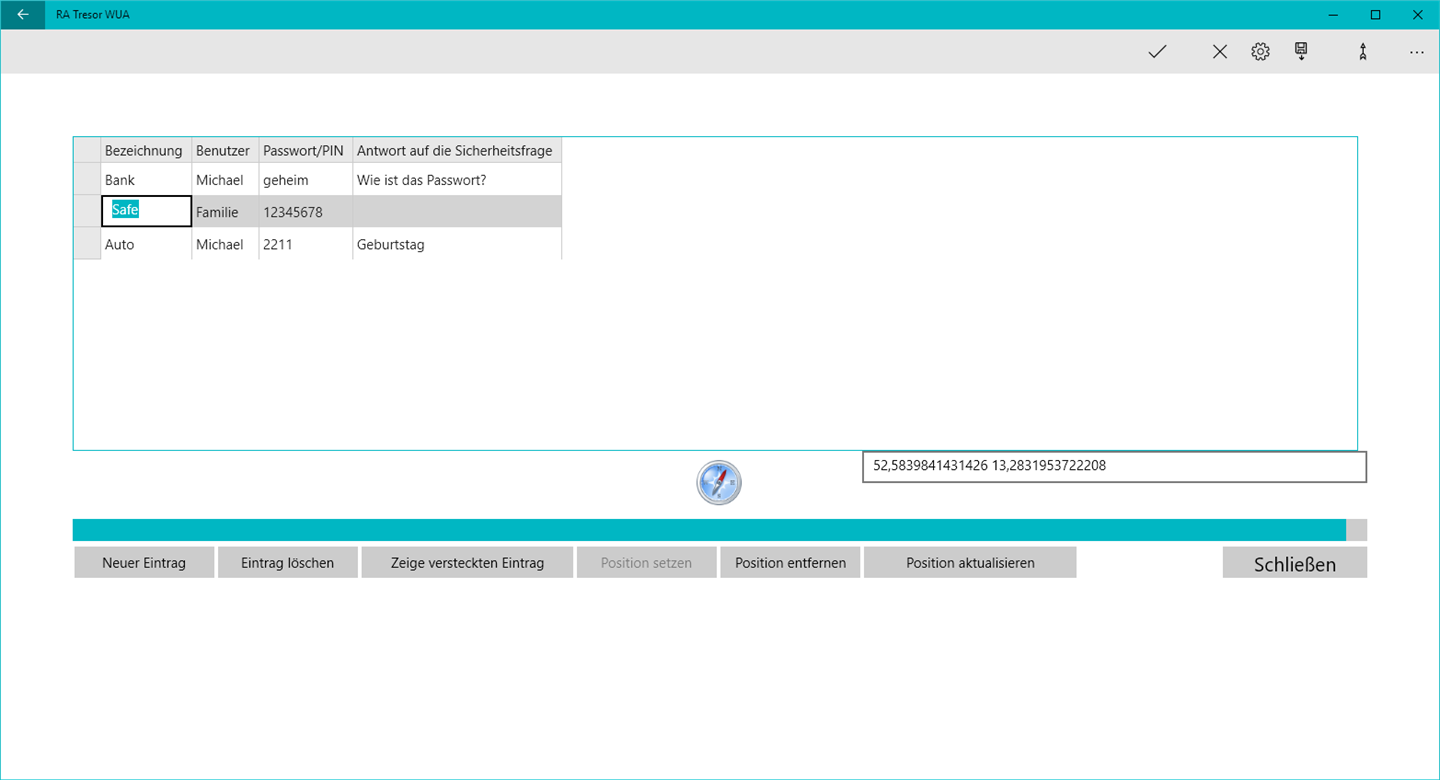Image resolution: width=1440 pixels, height=780 pixels.
Task: Open the three-dots more options menu
Action: (1416, 52)
